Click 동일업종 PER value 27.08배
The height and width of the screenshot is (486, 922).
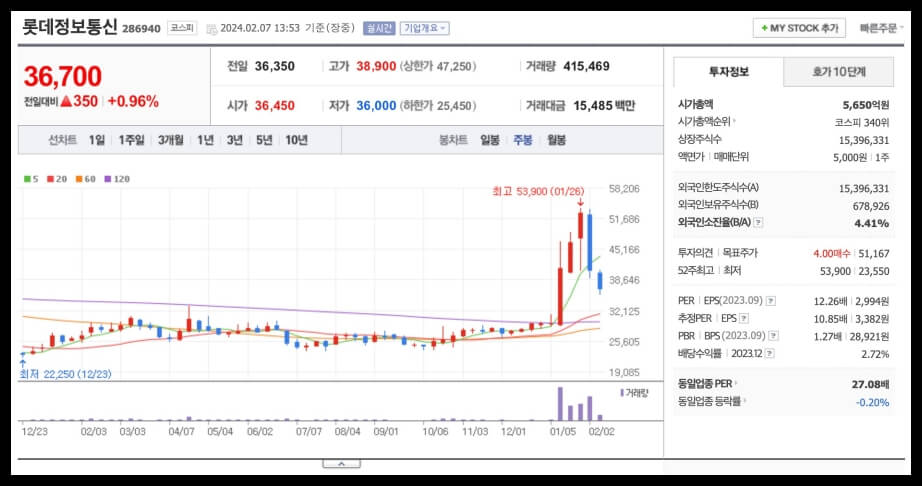coord(870,384)
